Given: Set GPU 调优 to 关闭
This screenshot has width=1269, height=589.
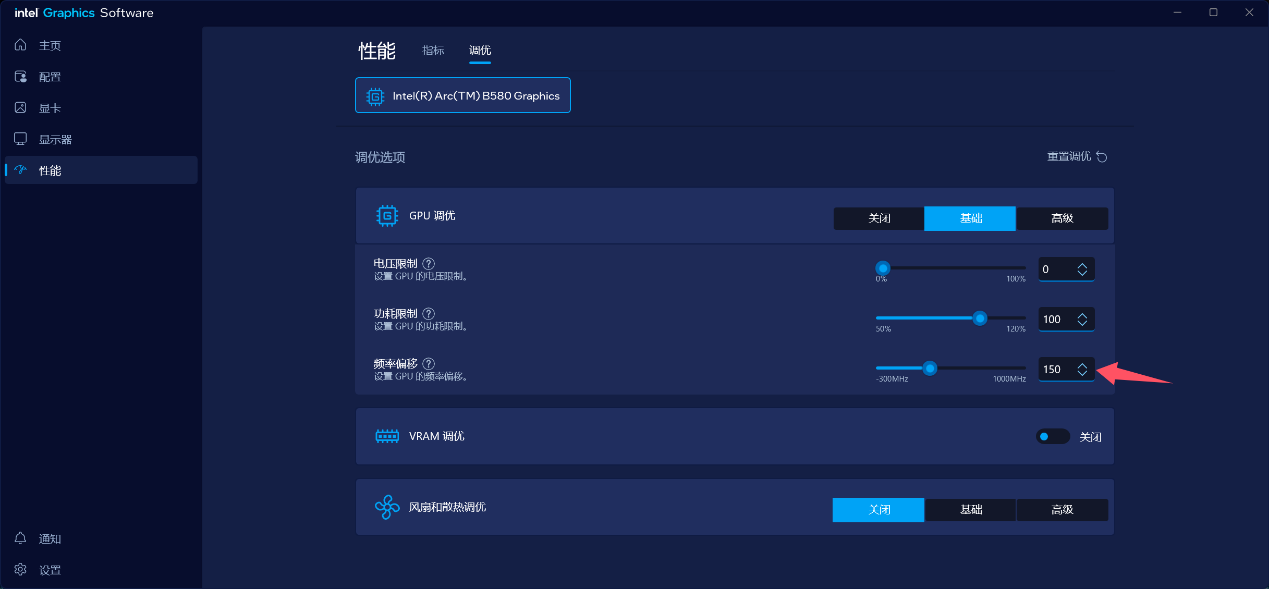Looking at the screenshot, I should (x=879, y=218).
